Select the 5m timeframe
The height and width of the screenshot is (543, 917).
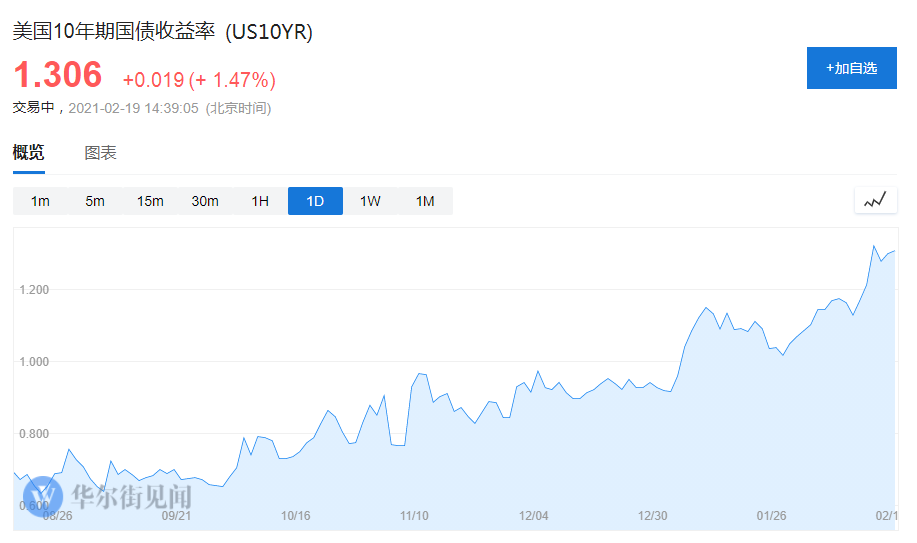tap(95, 201)
